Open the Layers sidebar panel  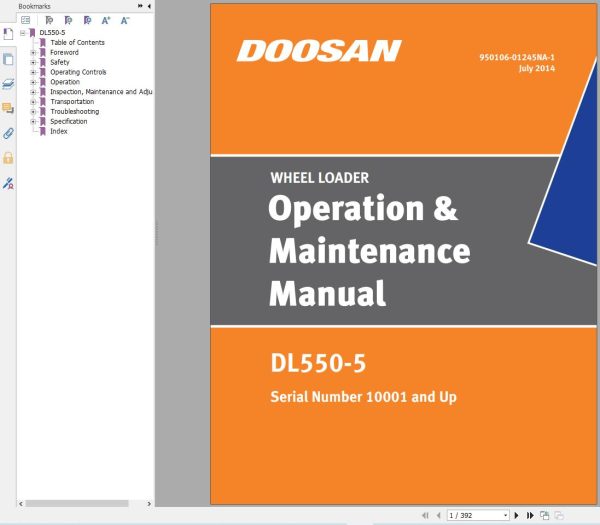(x=8, y=83)
